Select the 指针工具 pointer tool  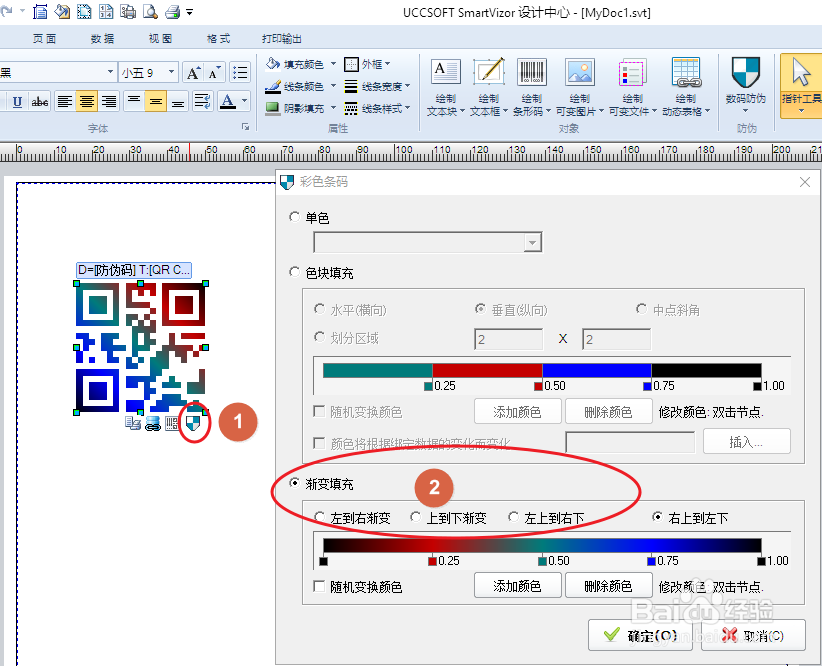click(x=801, y=86)
